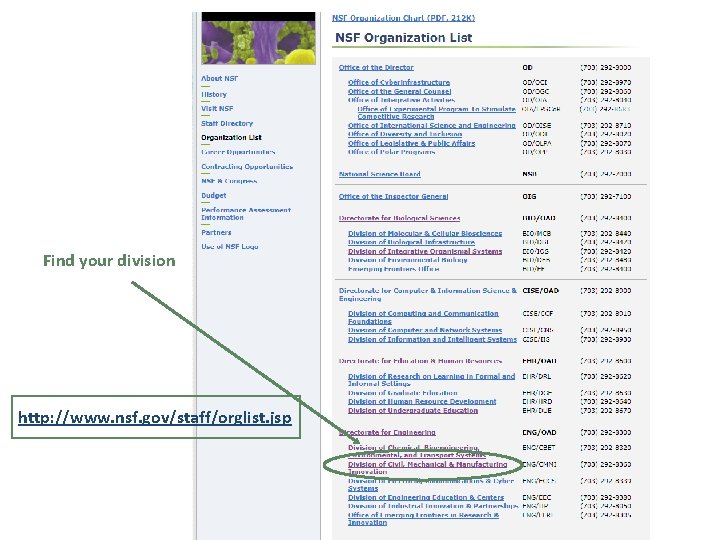
Task: Click the OIG abbreviation text
Action: 529,197
